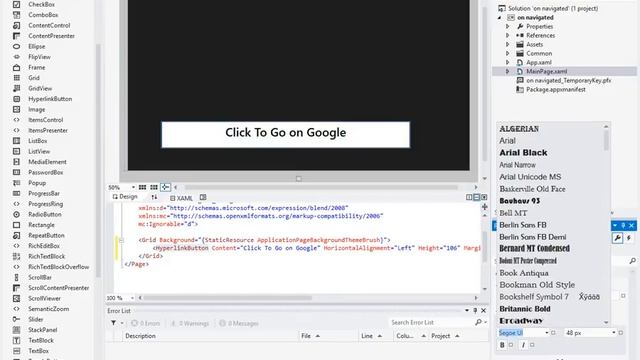Switch to vertical split view

(469, 197)
